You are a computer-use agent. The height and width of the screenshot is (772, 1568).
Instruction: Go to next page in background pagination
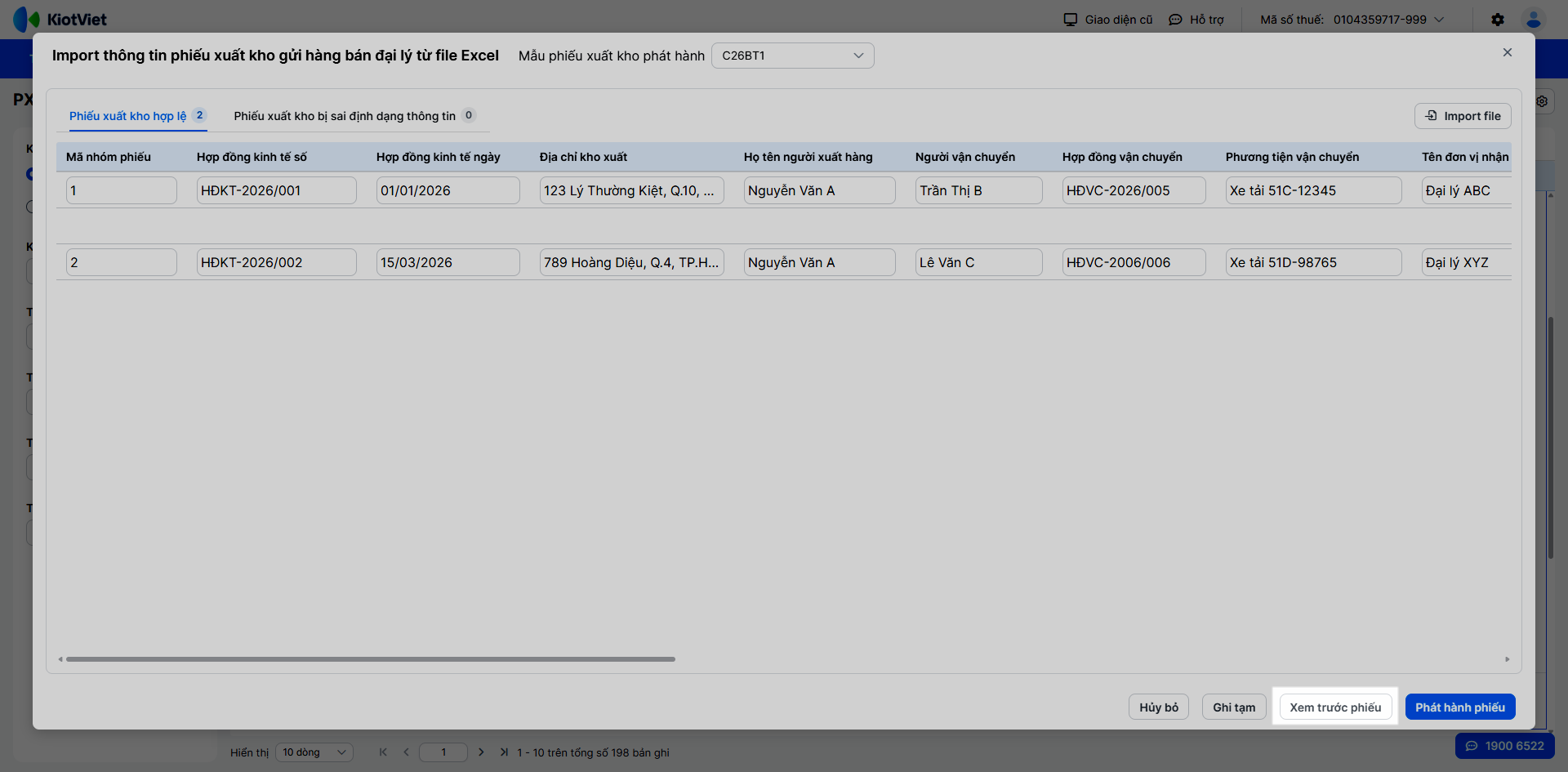481,752
